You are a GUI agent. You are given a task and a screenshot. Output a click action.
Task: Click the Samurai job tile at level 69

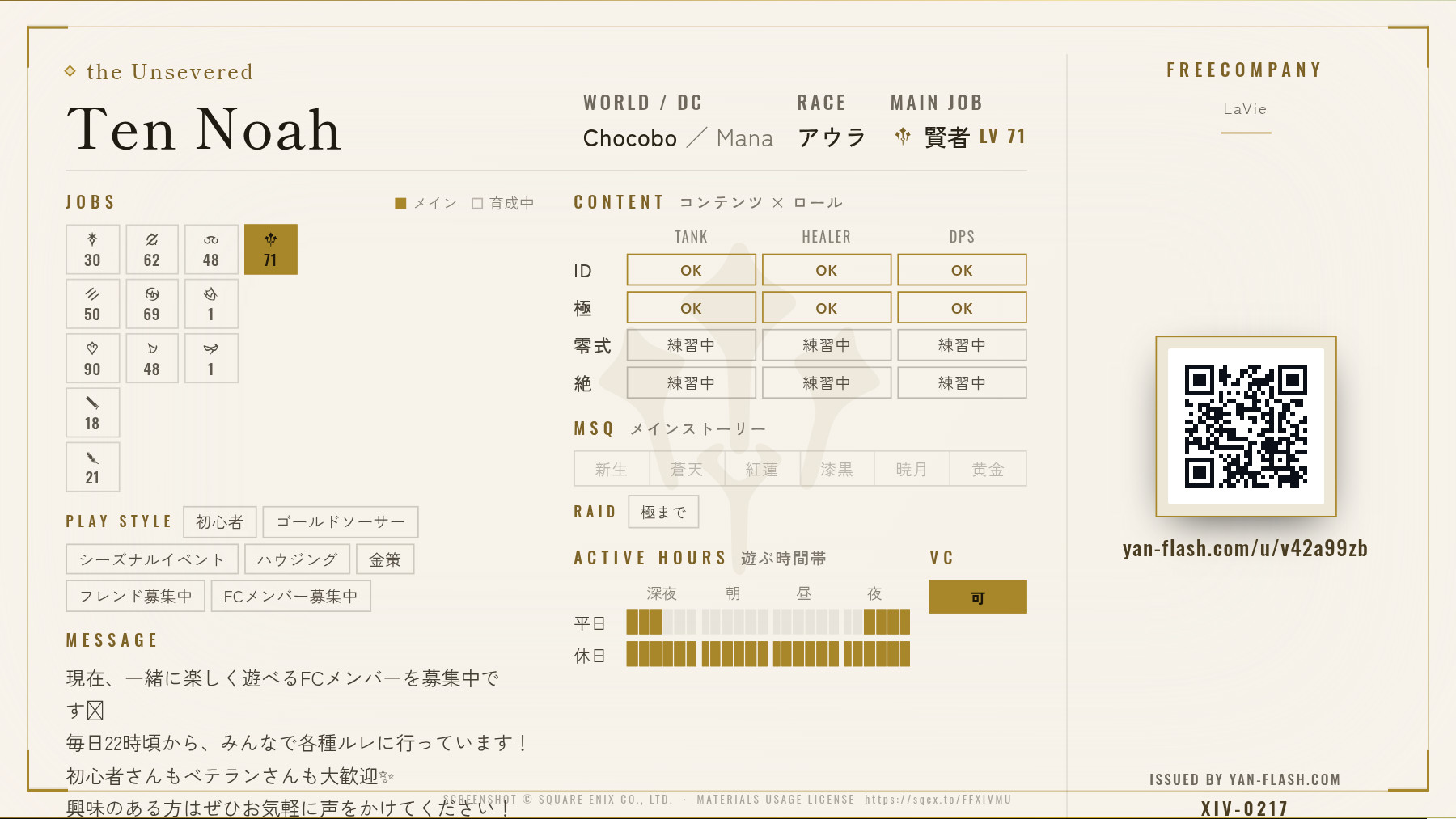152,303
